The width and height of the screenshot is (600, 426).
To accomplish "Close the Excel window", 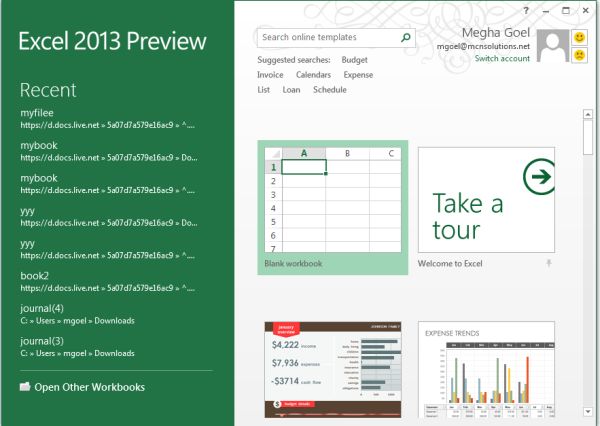I will (x=585, y=11).
